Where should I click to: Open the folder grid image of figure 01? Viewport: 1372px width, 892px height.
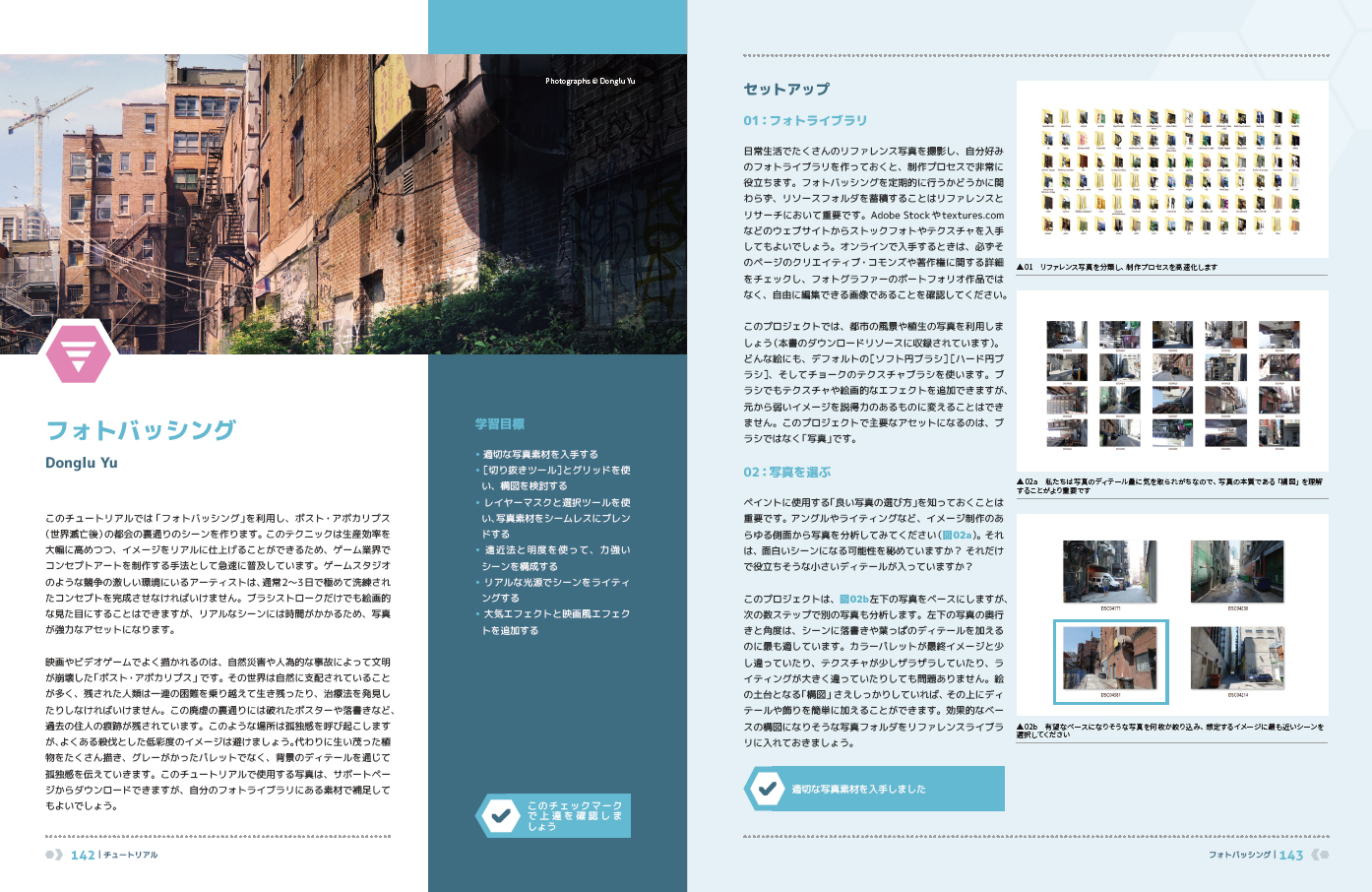1171,171
